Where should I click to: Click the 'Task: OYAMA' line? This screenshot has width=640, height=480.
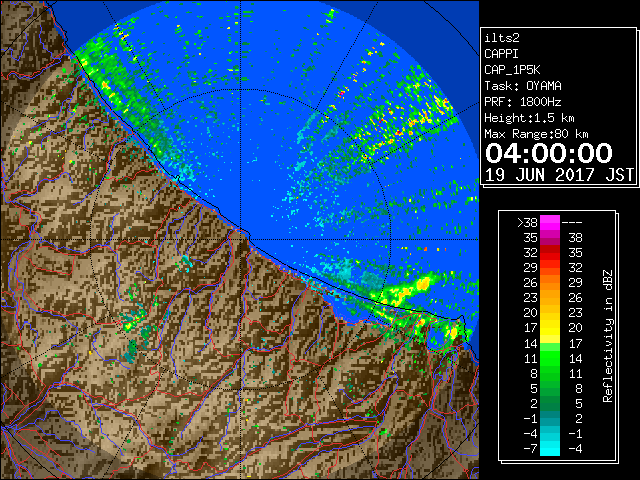pos(523,86)
